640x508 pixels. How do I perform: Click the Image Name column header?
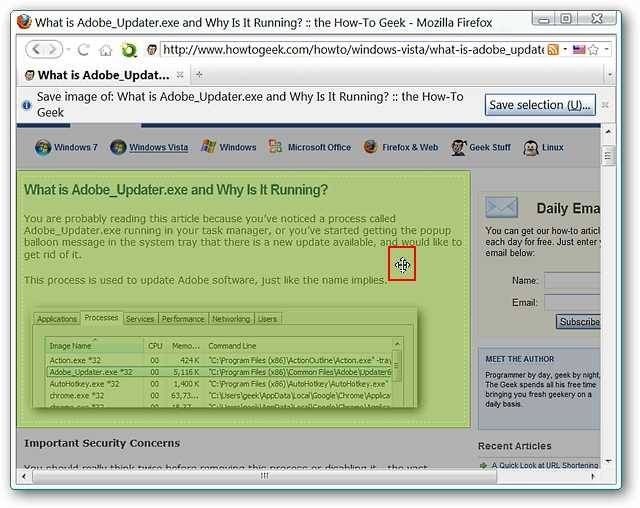94,345
